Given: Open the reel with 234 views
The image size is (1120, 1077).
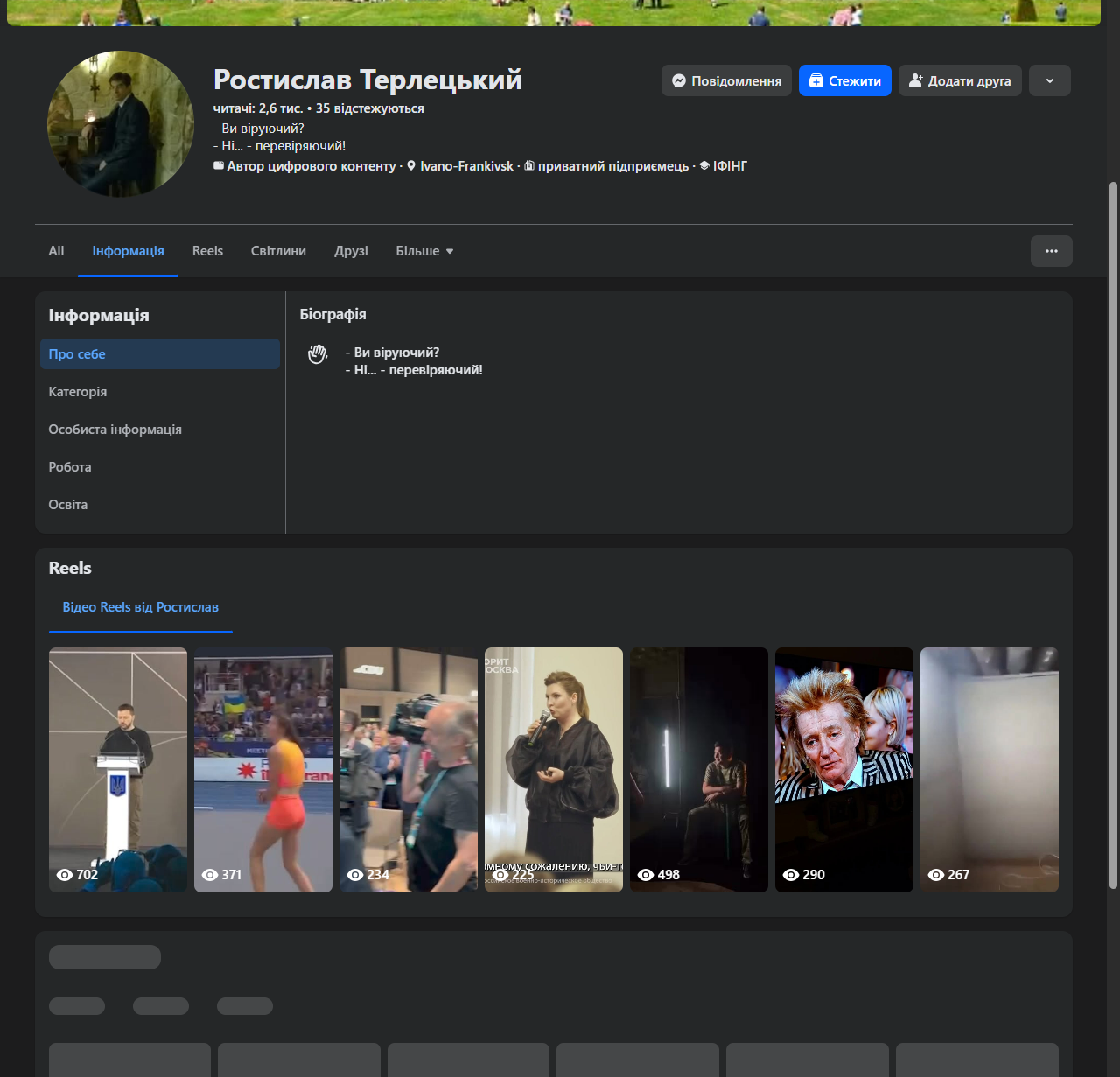Looking at the screenshot, I should 409,770.
